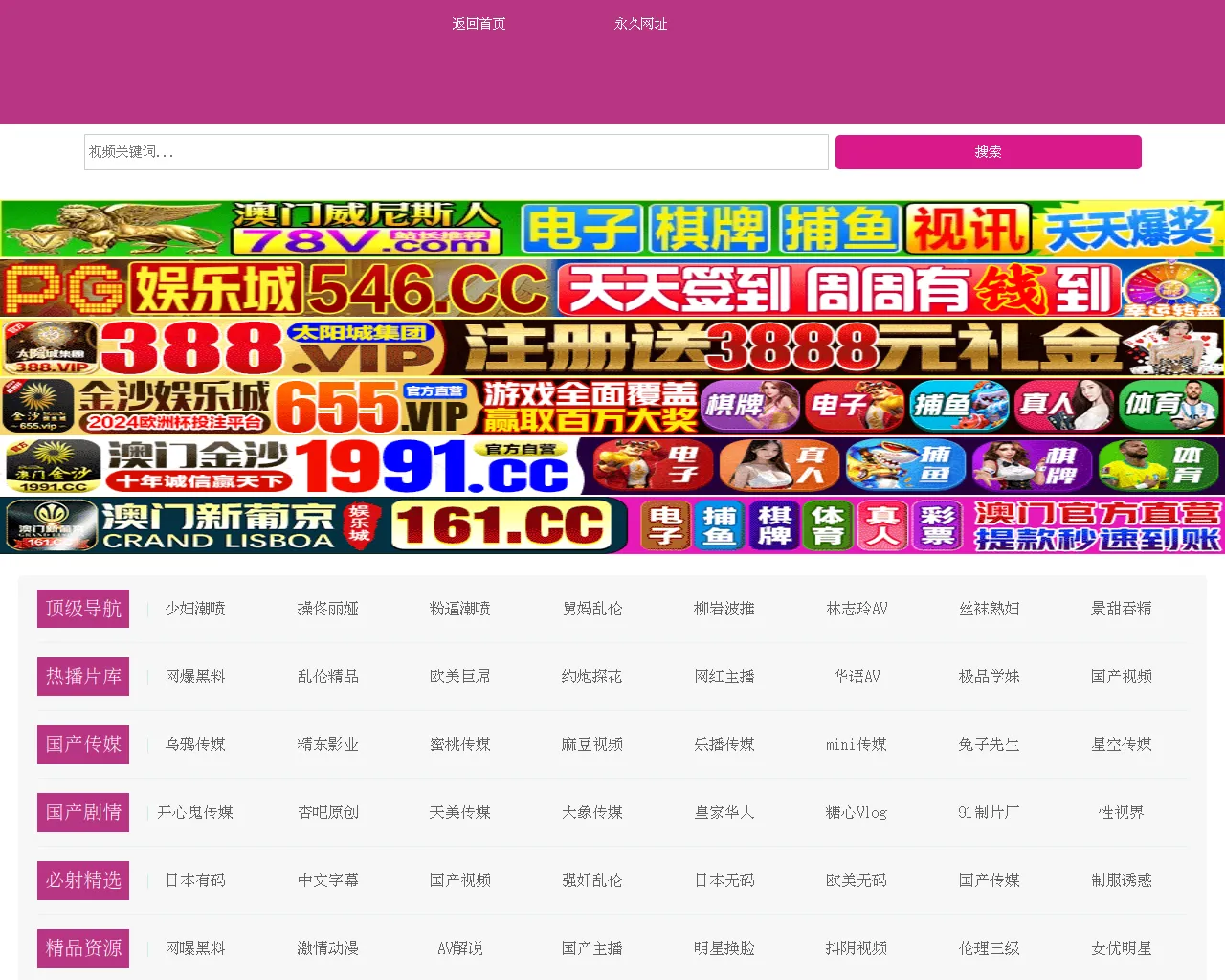Select the 热播片库 category label
This screenshot has width=1225, height=980.
(83, 677)
